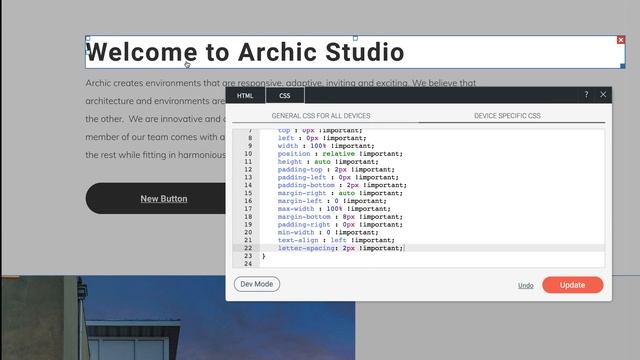Close the HTML/CSS editor dialog

point(603,95)
